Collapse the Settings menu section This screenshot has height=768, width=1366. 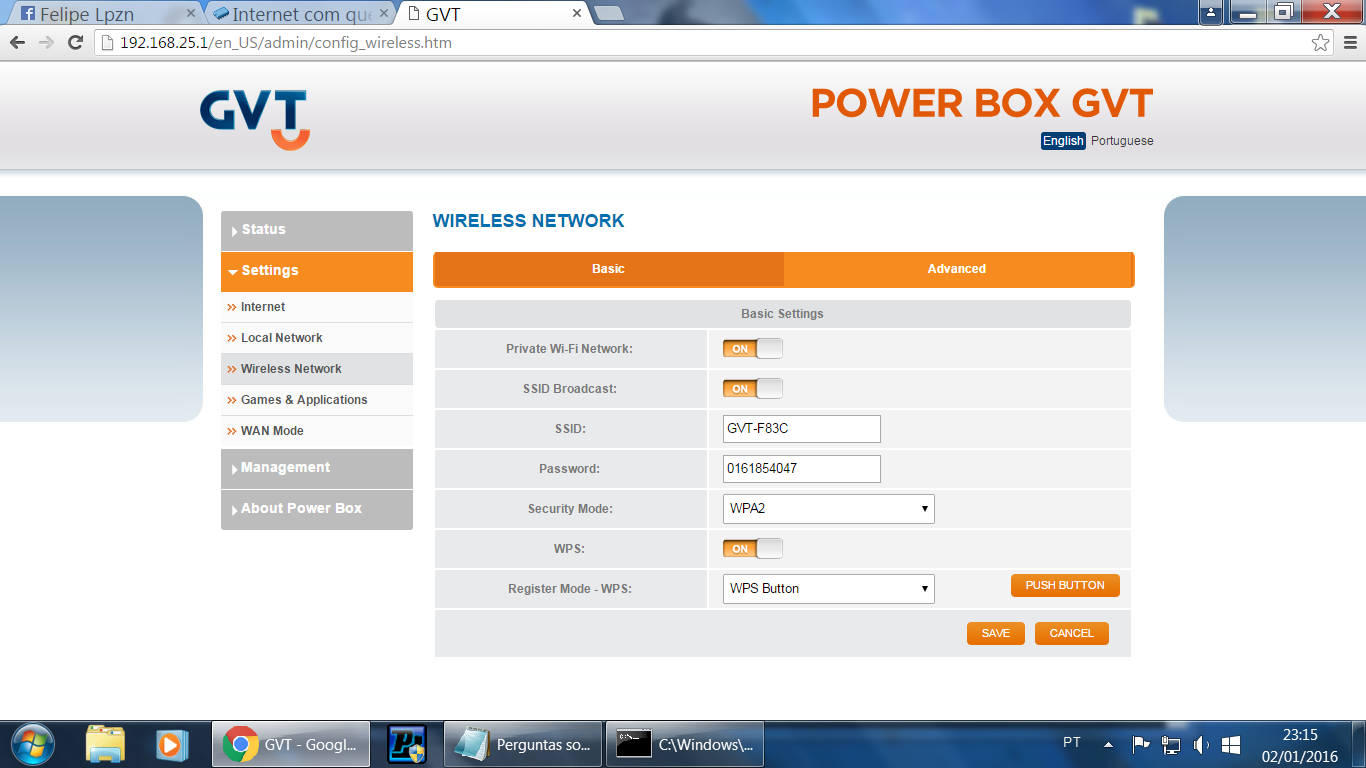pos(317,271)
